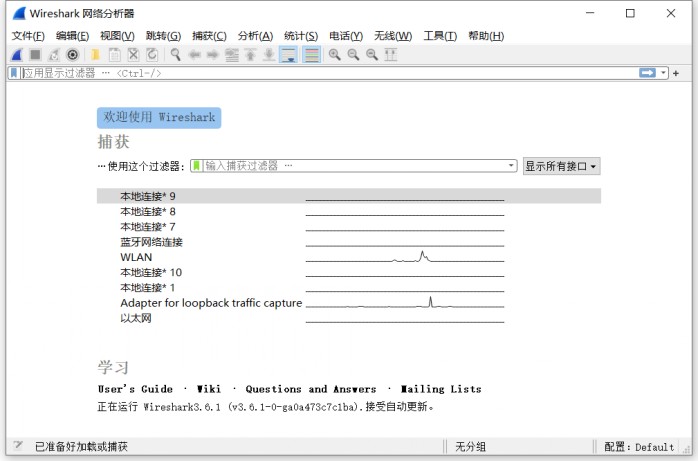The width and height of the screenshot is (698, 461).
Task: Apply display filter arrow button
Action: pyautogui.click(x=647, y=73)
